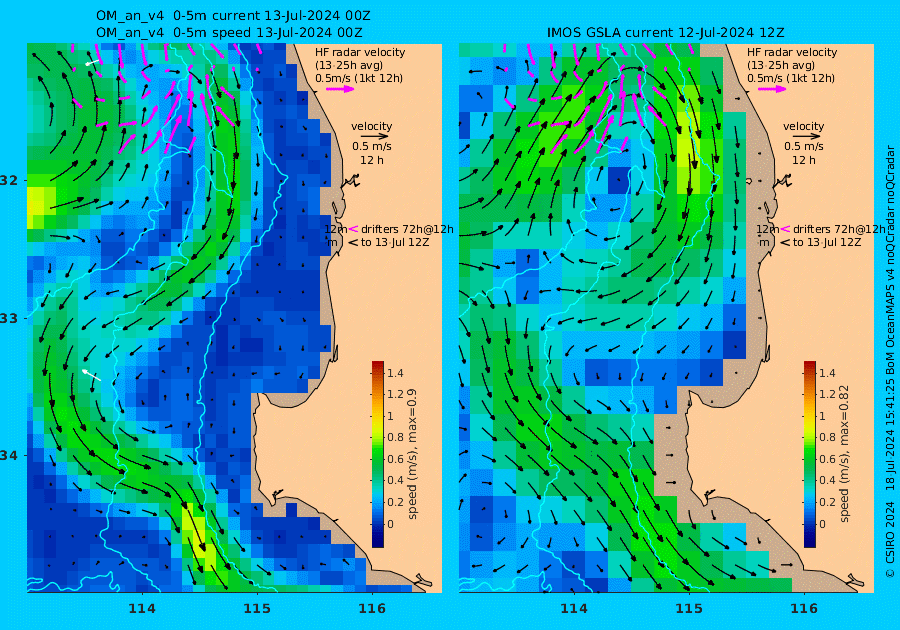
Task: Click the OM_an_v4 0-5m speed title line
Action: coord(229,32)
